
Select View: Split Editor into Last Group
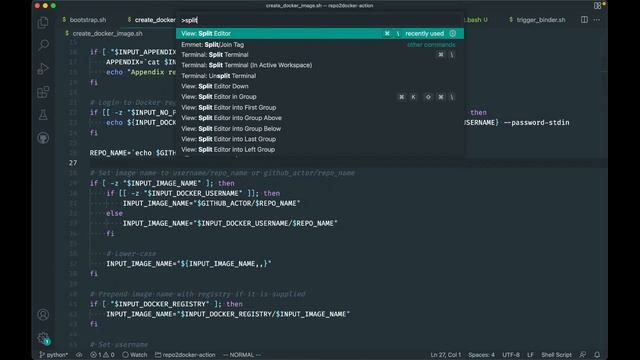click(320, 139)
